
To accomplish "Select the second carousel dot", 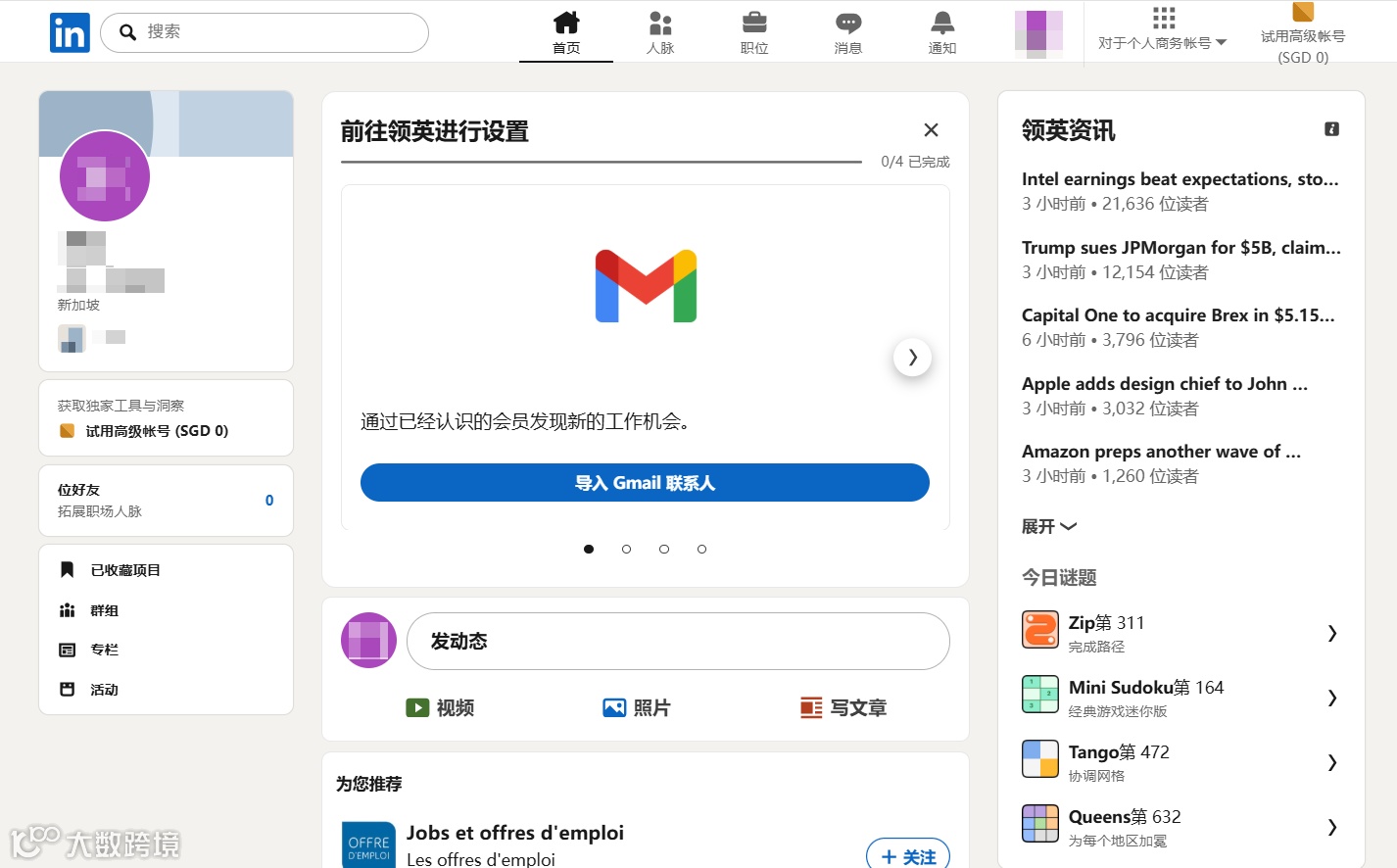I will [x=626, y=550].
